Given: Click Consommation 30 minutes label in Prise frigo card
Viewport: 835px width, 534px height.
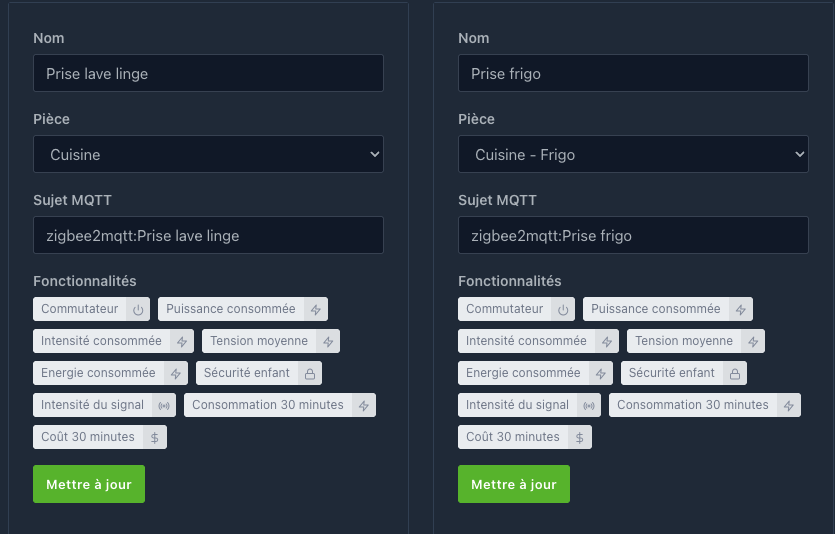Looking at the screenshot, I should [692, 405].
